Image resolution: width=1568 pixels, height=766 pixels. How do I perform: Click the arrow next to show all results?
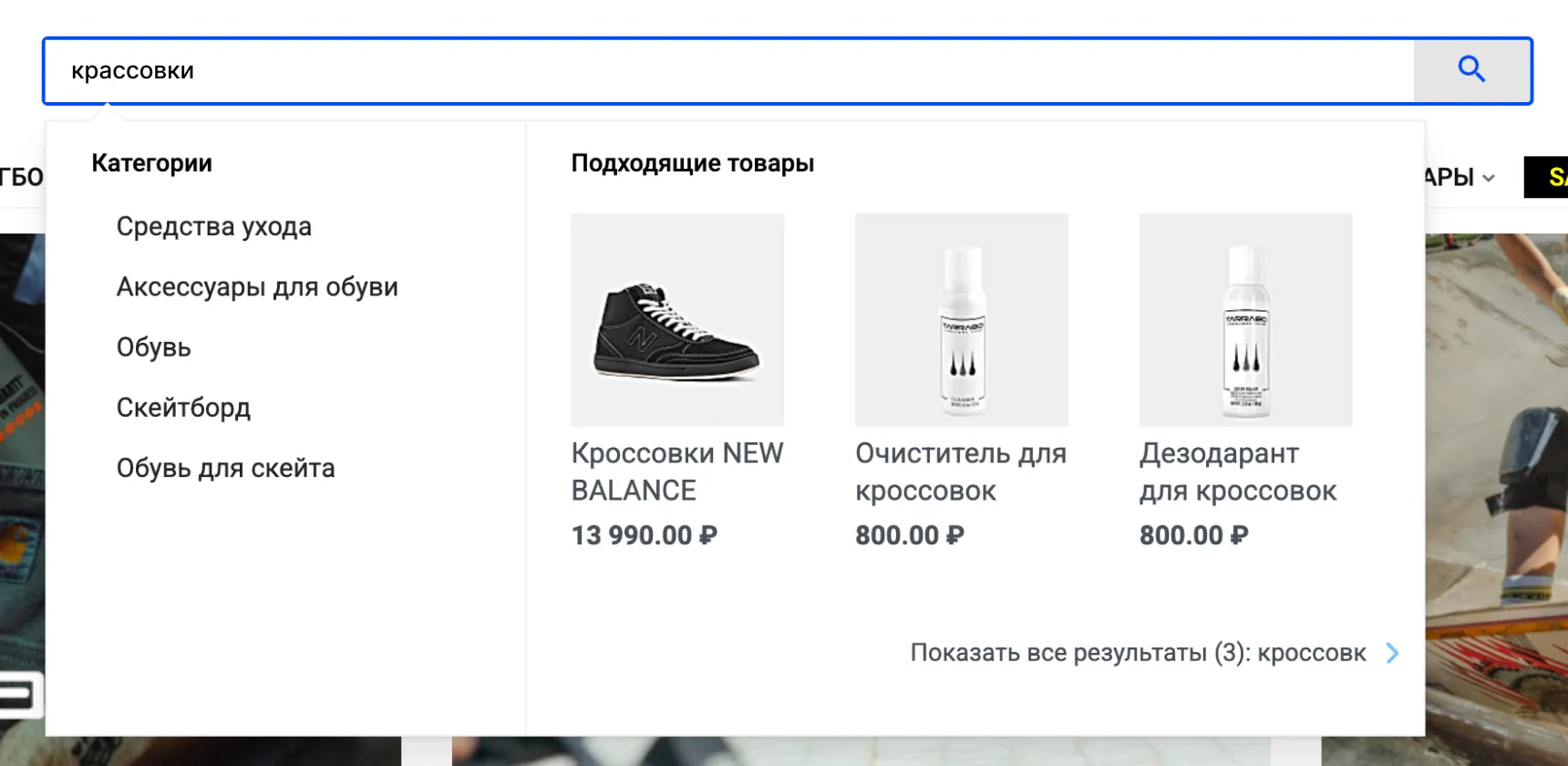1392,653
